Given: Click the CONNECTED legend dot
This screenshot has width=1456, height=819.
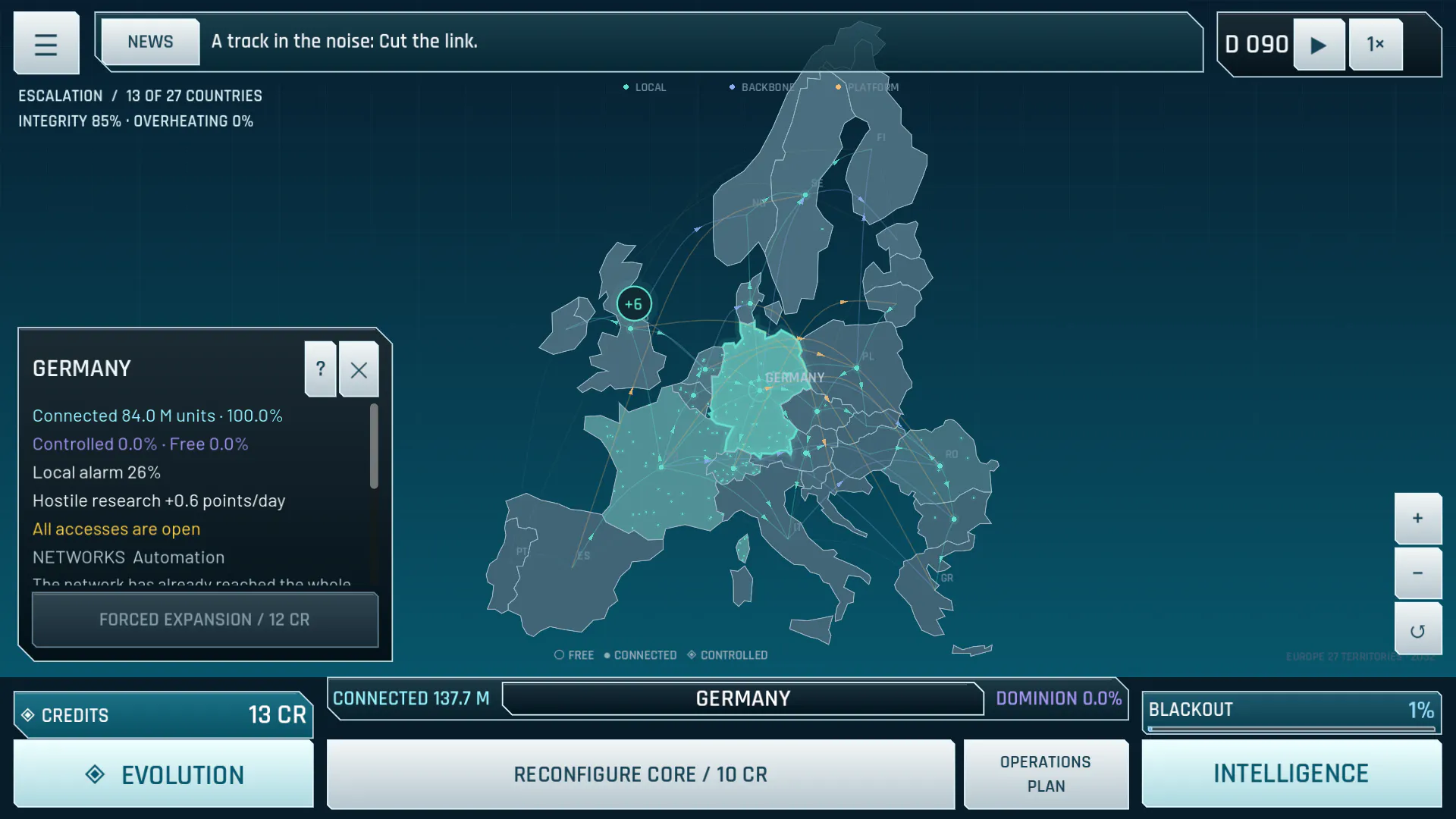Looking at the screenshot, I should tap(607, 655).
